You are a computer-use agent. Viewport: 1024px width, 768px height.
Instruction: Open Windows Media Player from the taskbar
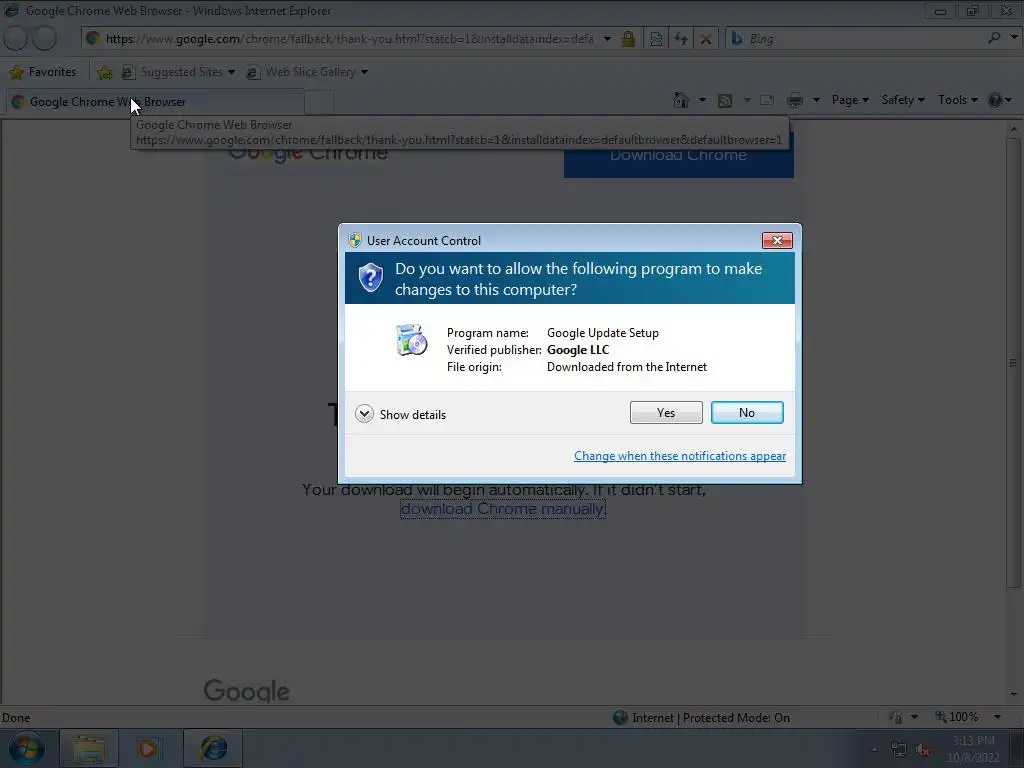(x=148, y=748)
